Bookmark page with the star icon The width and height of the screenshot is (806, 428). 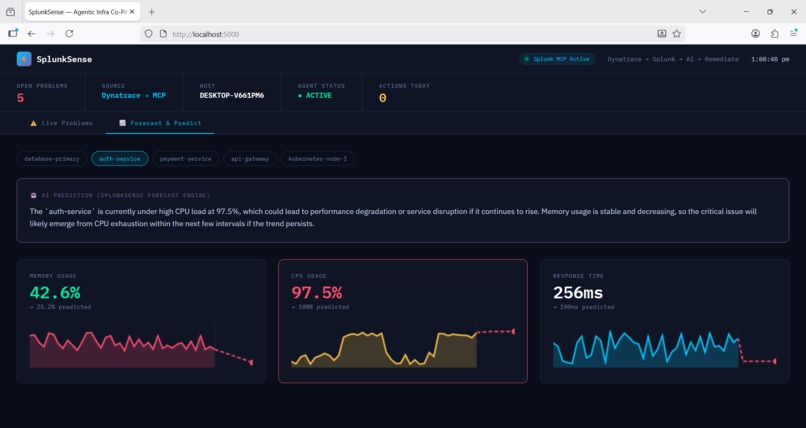point(676,34)
